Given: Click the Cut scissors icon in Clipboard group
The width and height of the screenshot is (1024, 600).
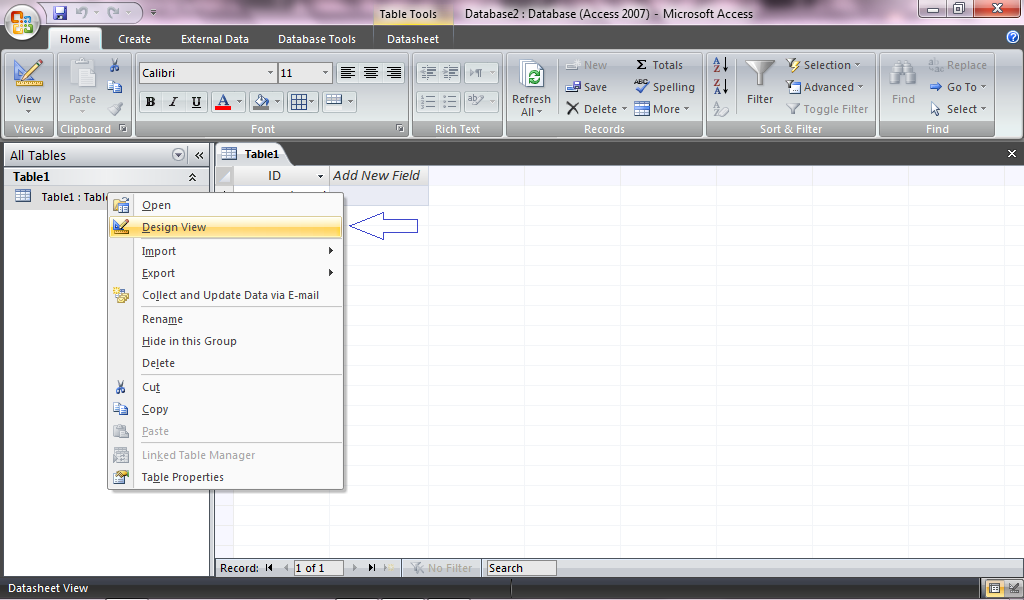Looking at the screenshot, I should coord(114,65).
